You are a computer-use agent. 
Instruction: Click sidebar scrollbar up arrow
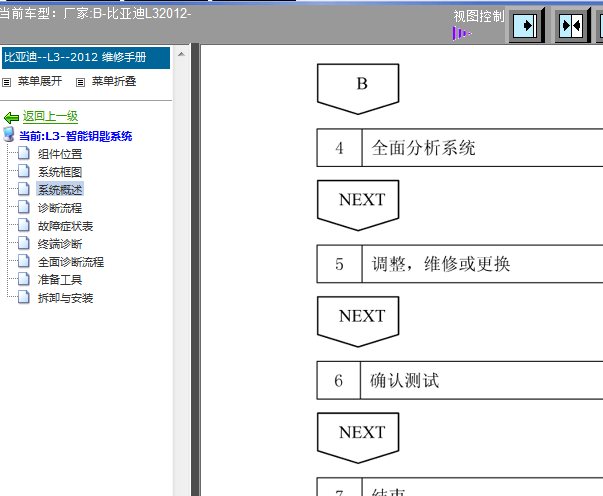182,54
